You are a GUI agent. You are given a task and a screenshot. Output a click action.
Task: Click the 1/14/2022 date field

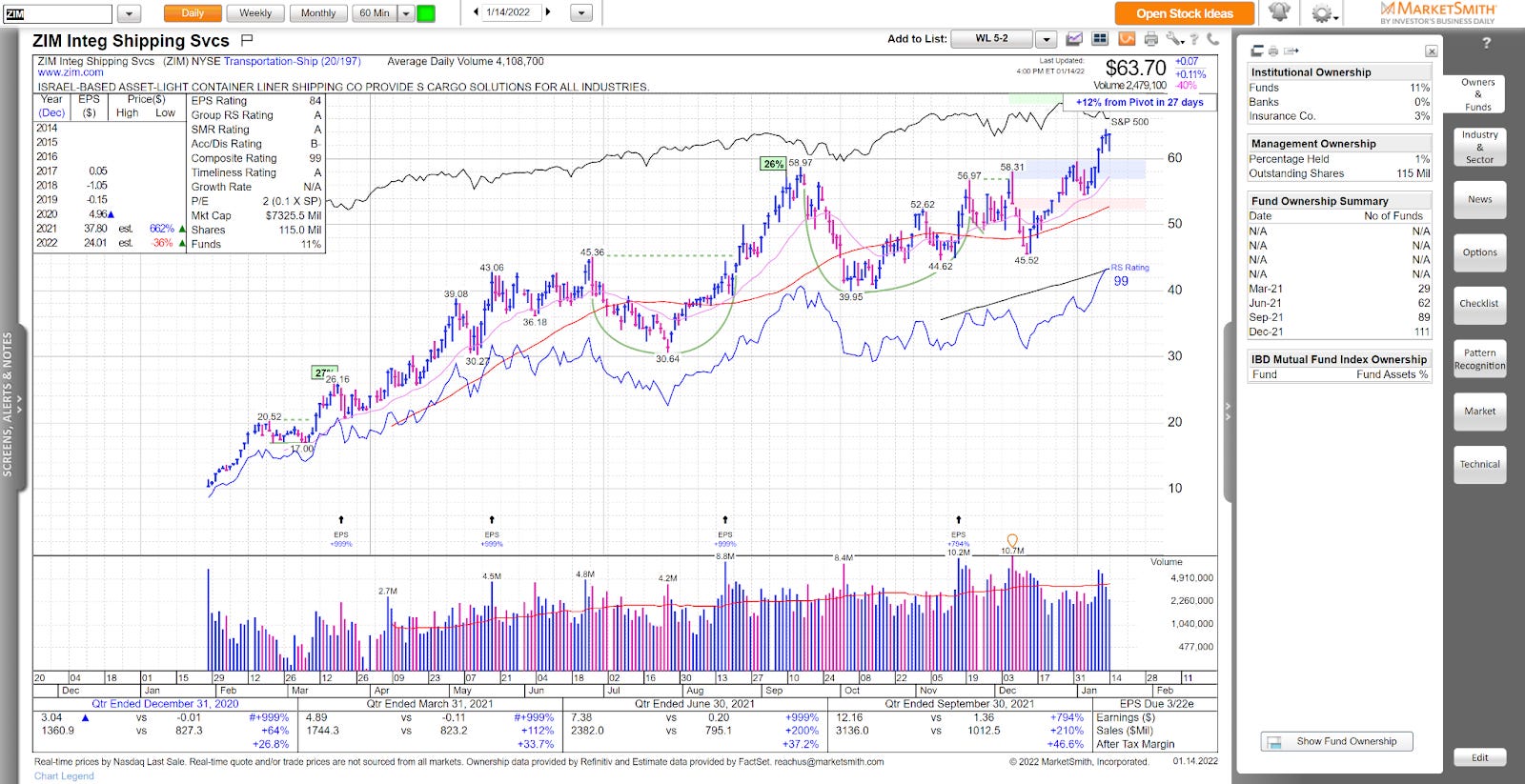click(x=510, y=12)
